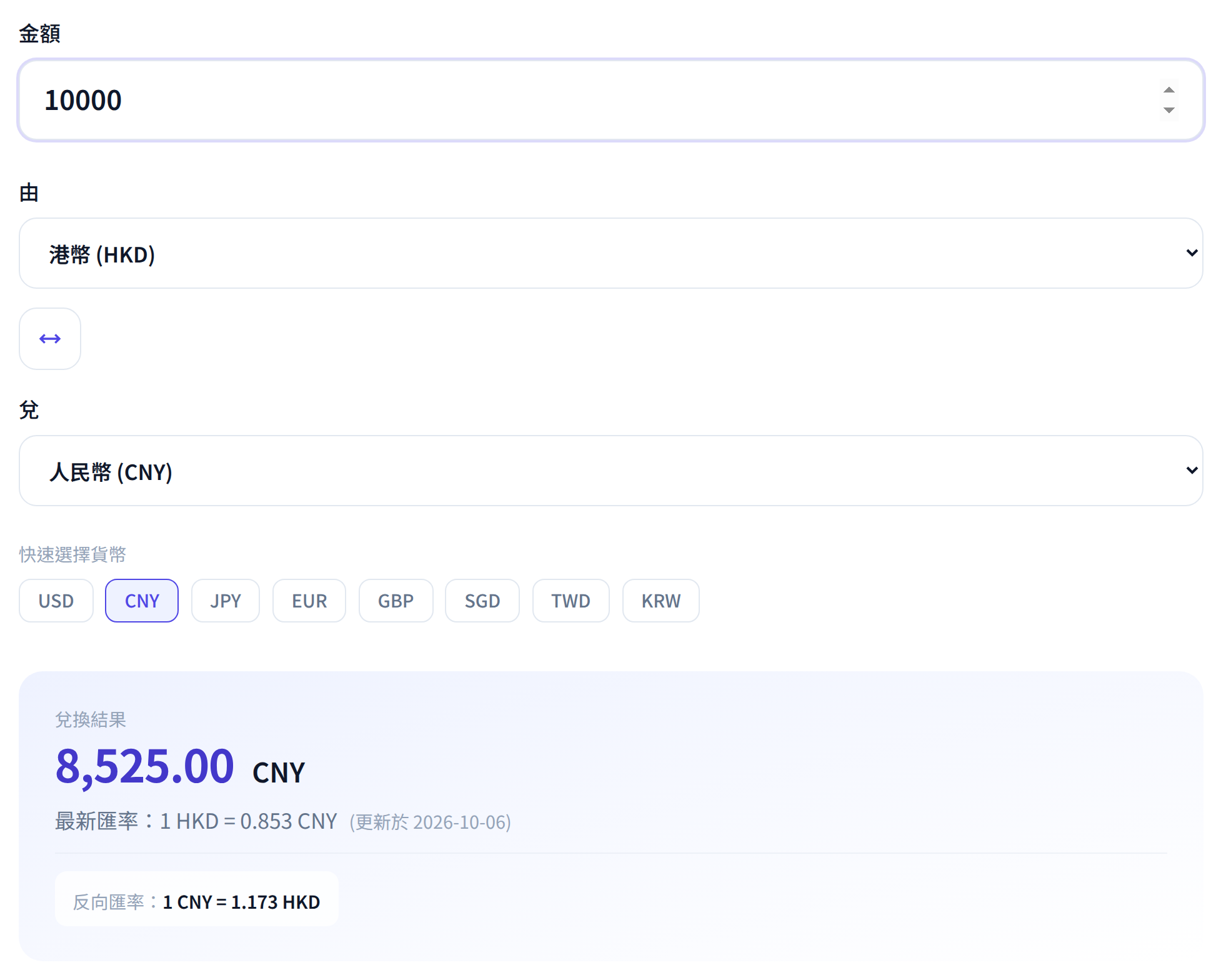Click the 由 label
1221x980 pixels.
pos(29,192)
